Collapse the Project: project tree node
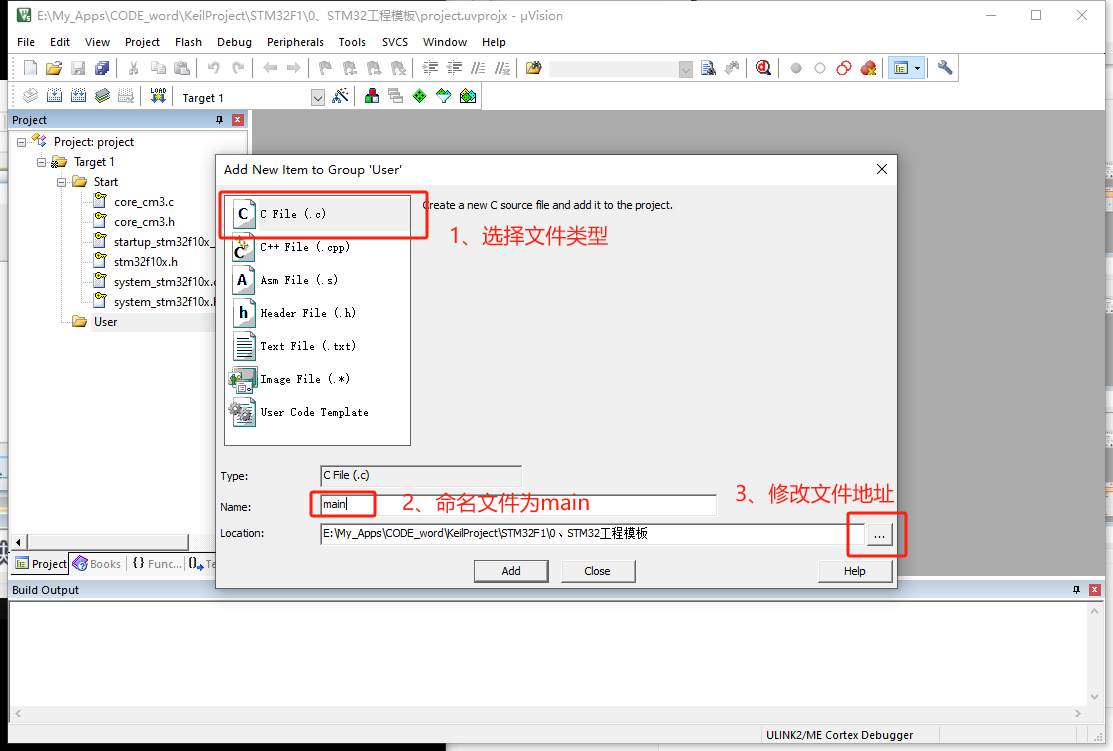The height and width of the screenshot is (751, 1113). click(21, 142)
